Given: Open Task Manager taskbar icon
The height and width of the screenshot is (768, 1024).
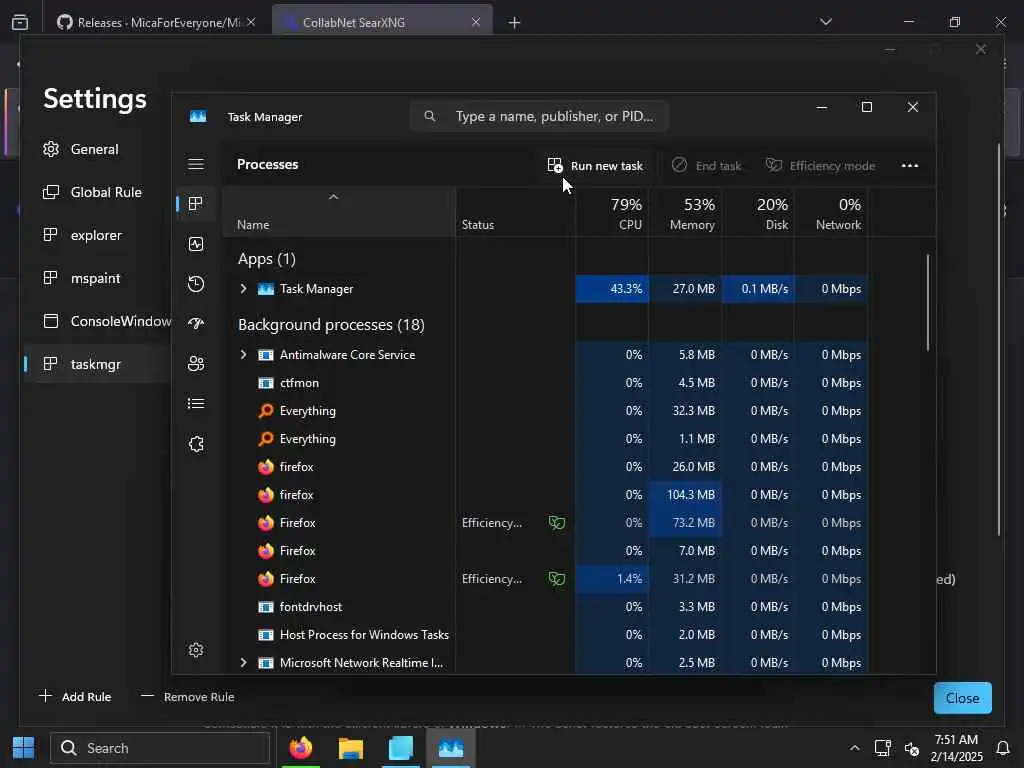Looking at the screenshot, I should (x=451, y=748).
